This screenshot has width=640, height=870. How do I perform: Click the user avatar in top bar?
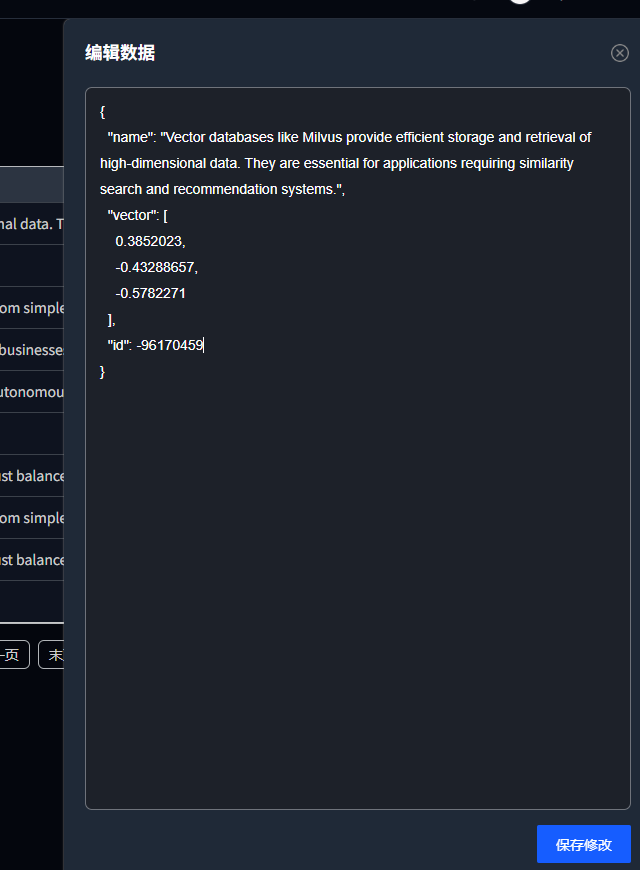[x=519, y=2]
